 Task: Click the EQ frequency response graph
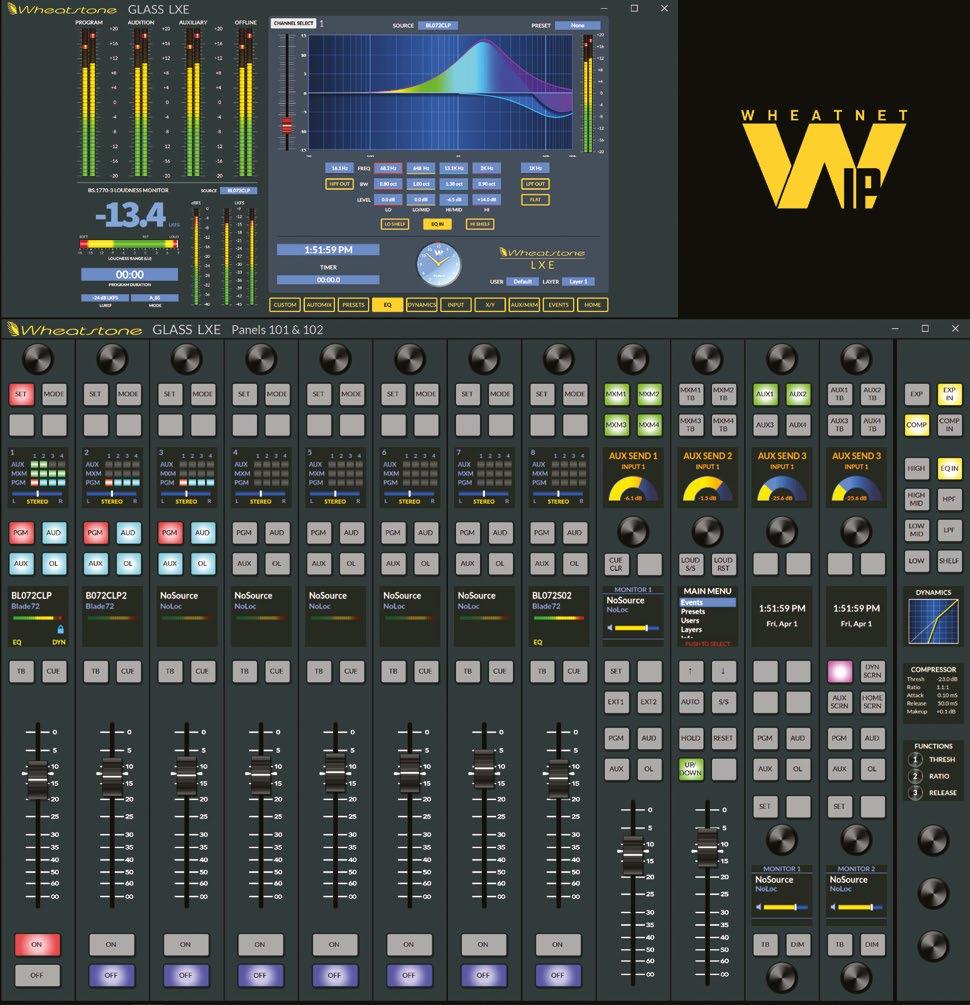click(x=440, y=93)
